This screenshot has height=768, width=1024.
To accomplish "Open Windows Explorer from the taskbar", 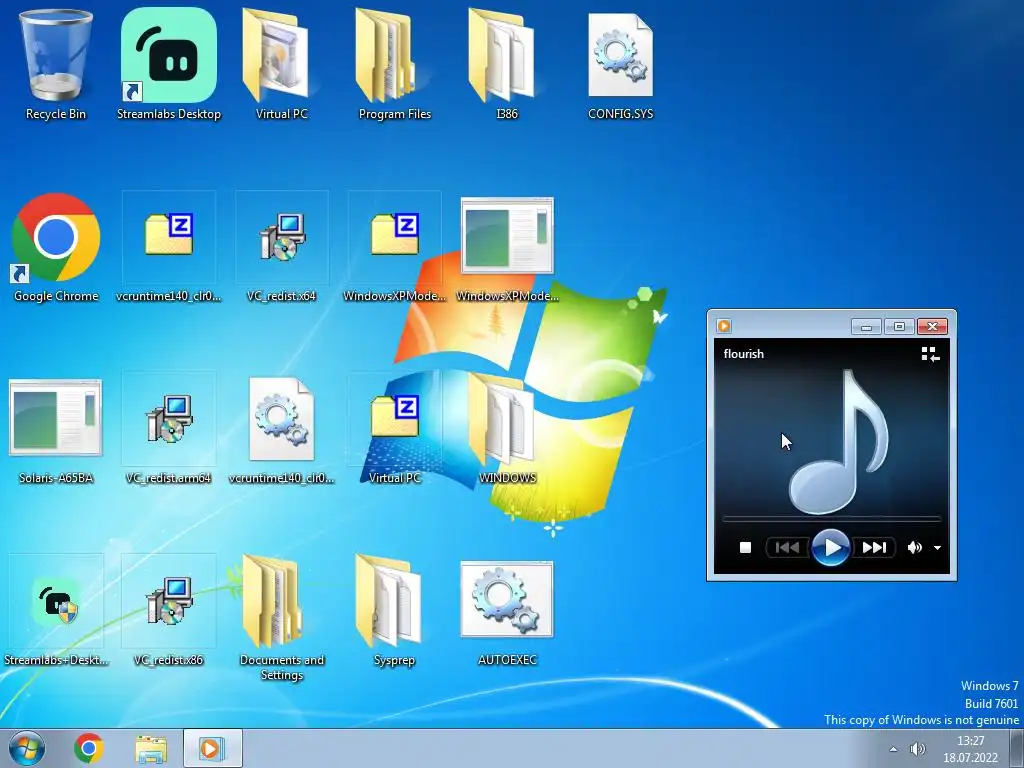I will 151,748.
